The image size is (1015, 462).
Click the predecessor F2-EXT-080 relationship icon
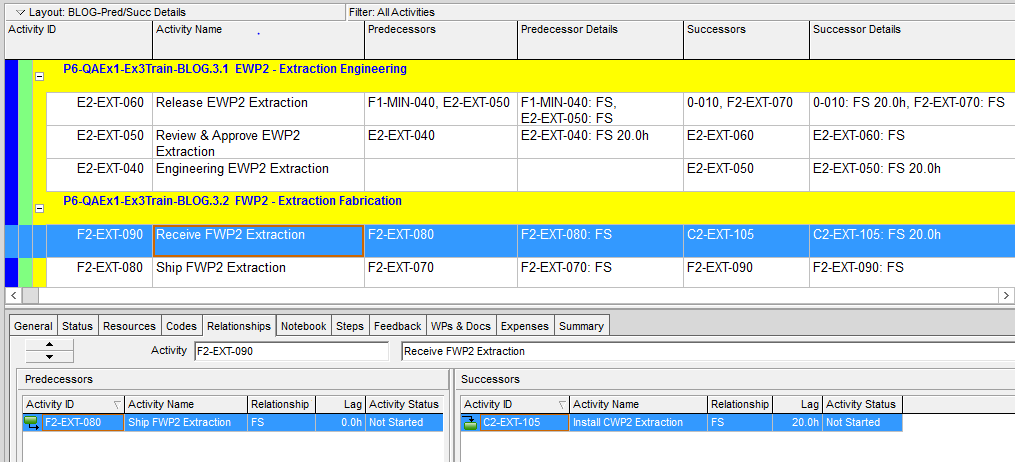[x=32, y=422]
